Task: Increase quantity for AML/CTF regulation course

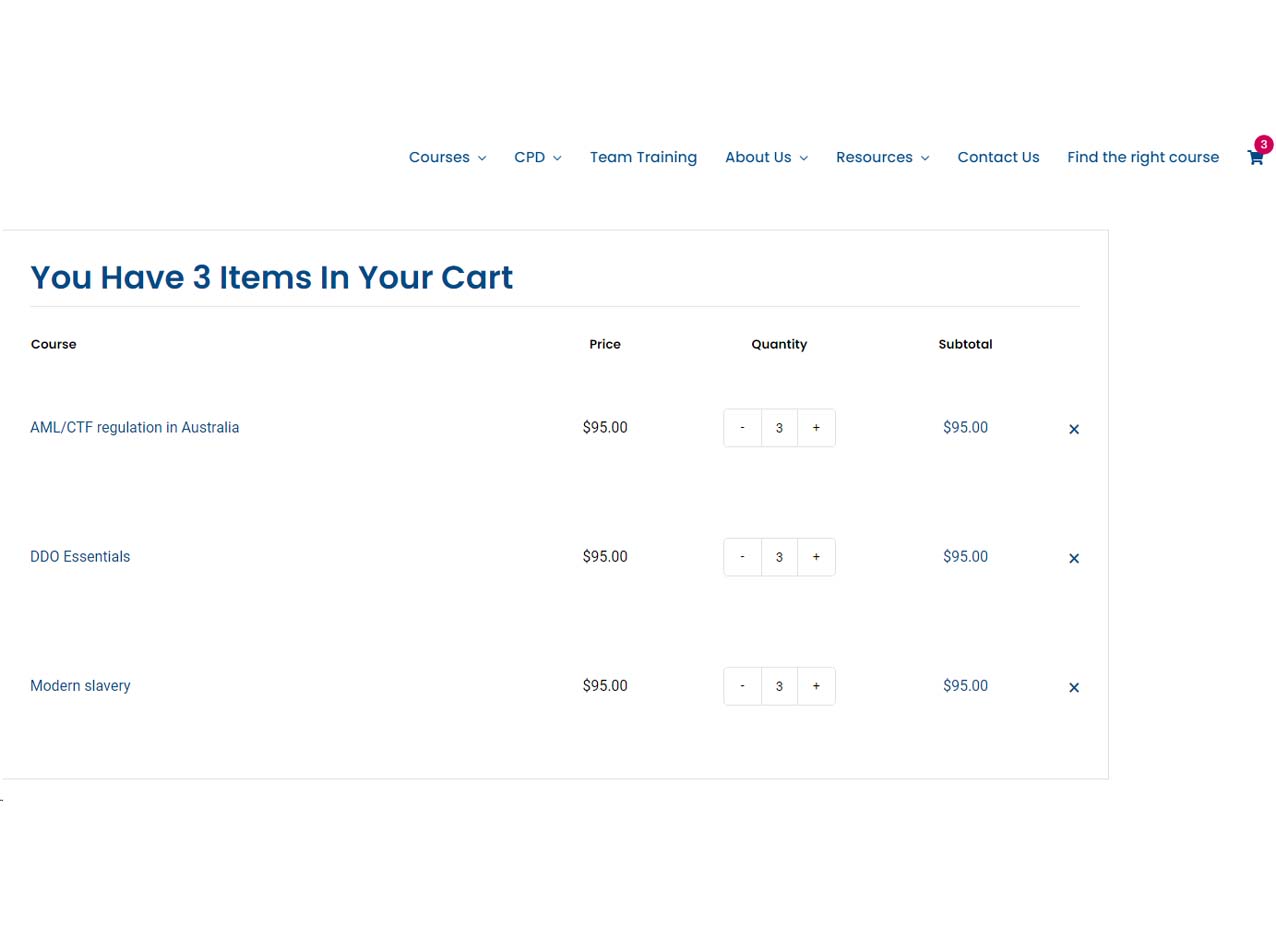Action: (816, 428)
